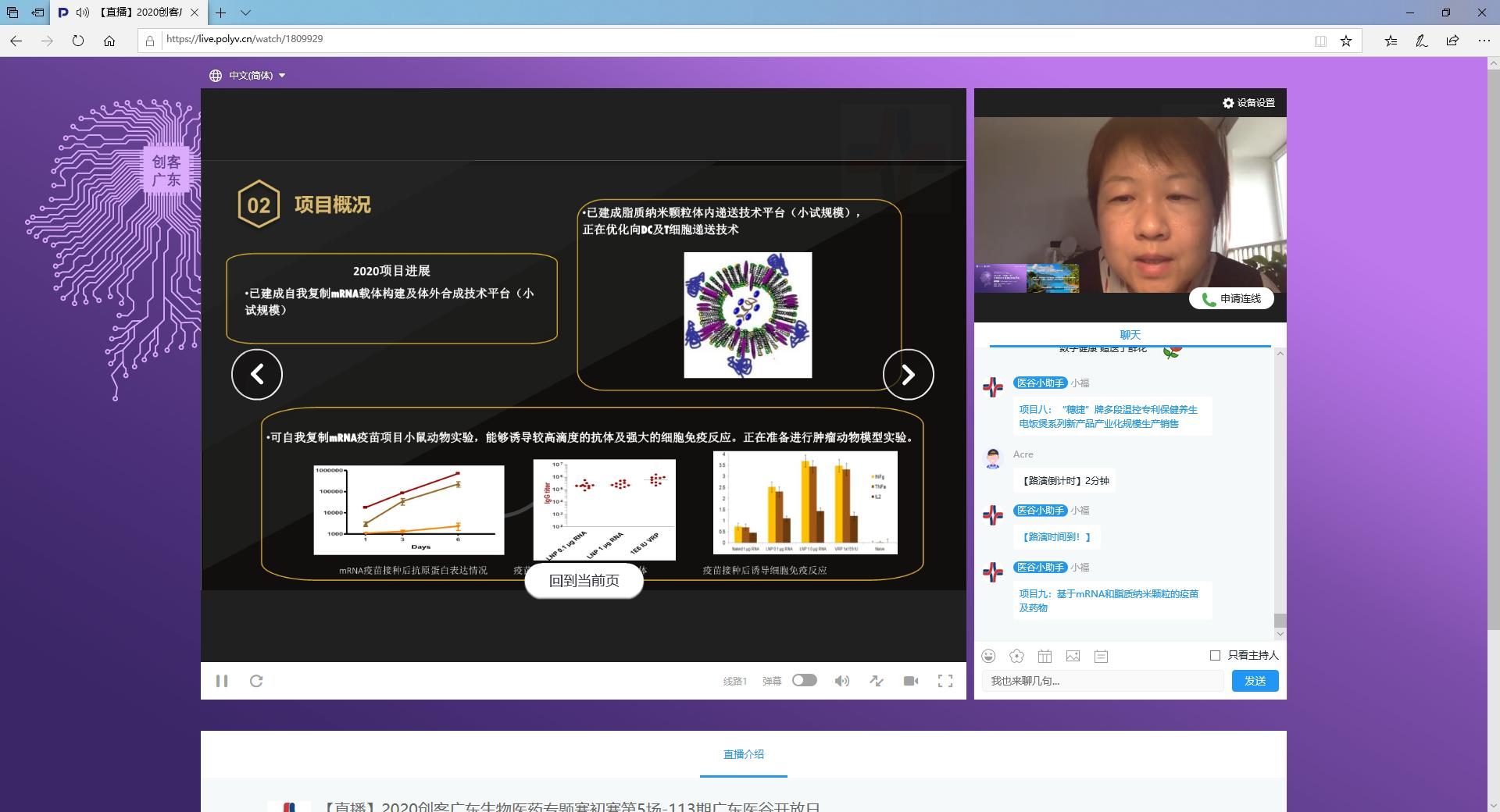Pause the live stream playback

tap(222, 681)
